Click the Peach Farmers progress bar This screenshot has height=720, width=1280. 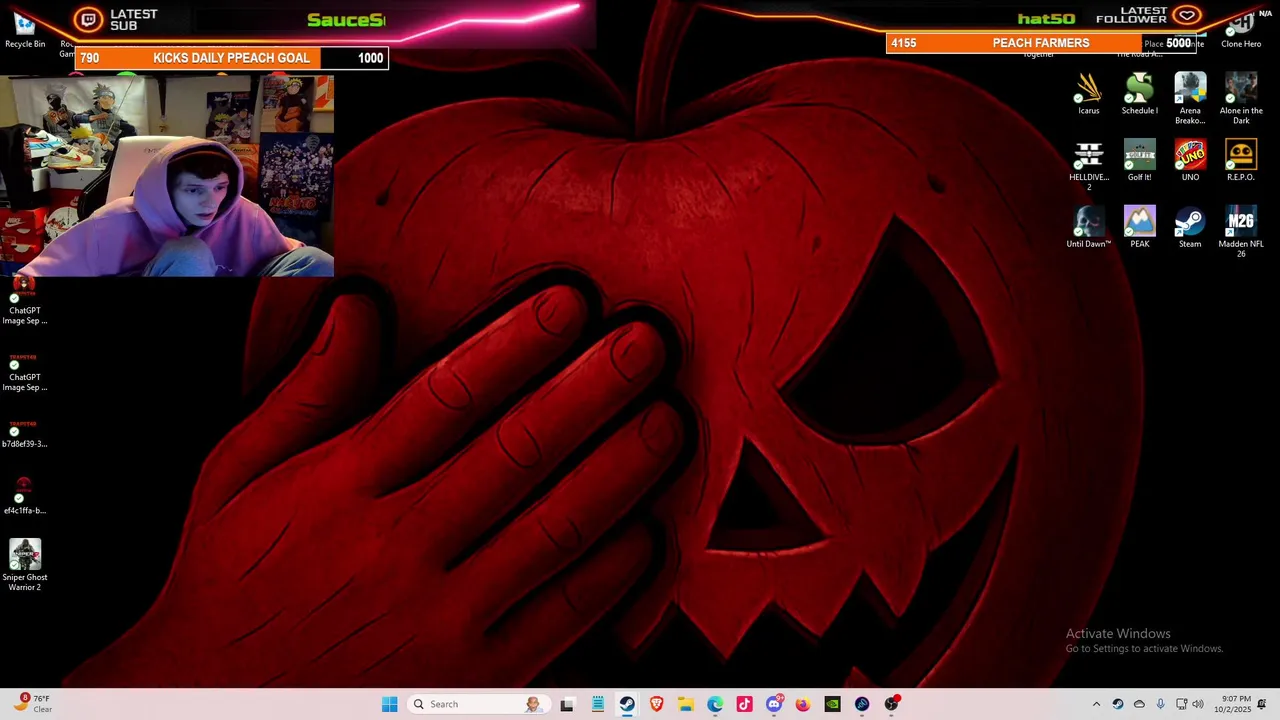coord(1041,43)
